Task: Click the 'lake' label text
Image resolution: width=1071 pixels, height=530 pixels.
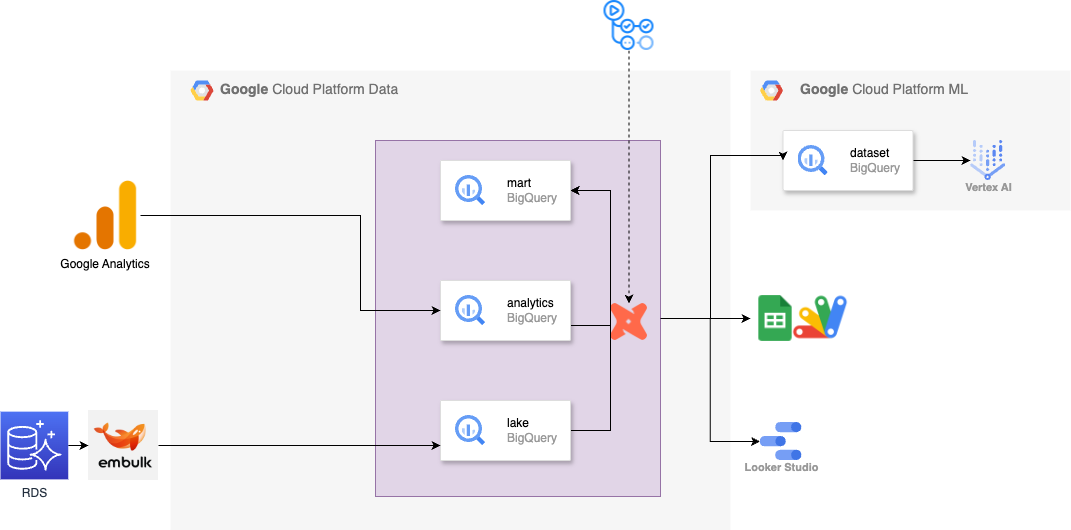Action: [x=518, y=423]
